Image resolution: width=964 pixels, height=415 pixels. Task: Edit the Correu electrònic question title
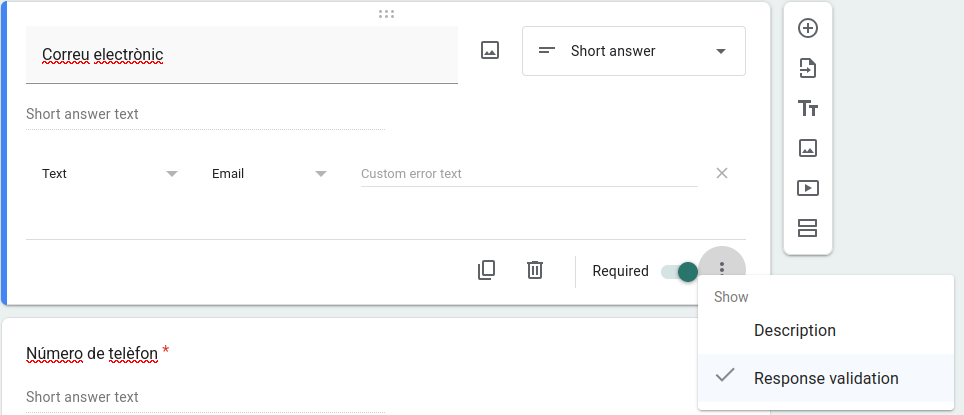[x=241, y=55]
